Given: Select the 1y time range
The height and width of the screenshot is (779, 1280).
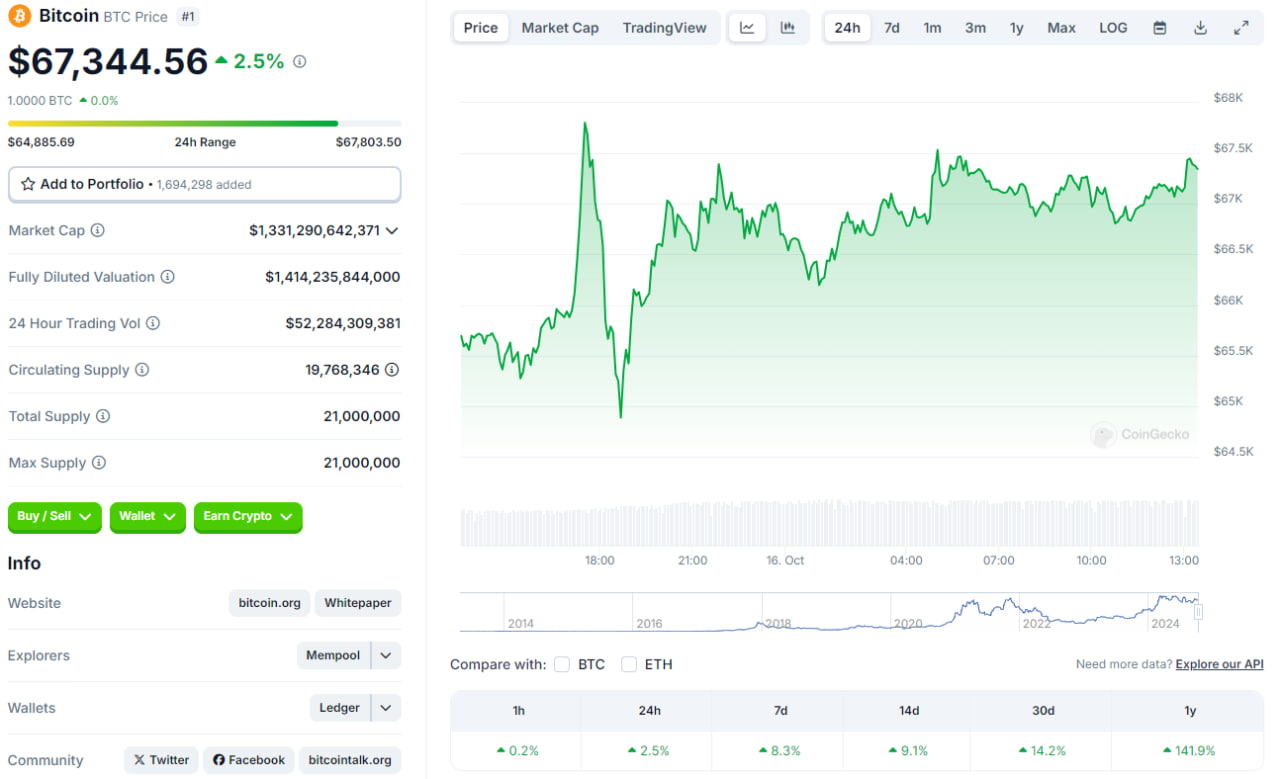Looking at the screenshot, I should [1017, 28].
